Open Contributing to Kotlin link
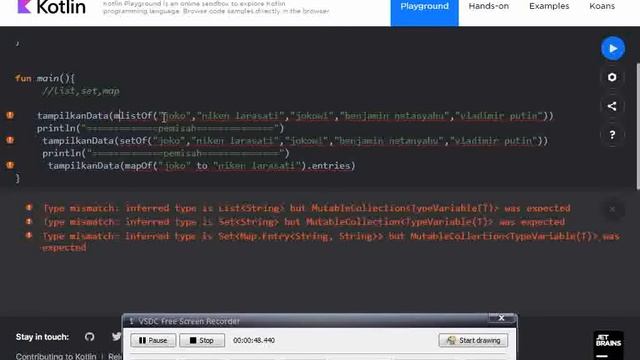 pos(56,356)
